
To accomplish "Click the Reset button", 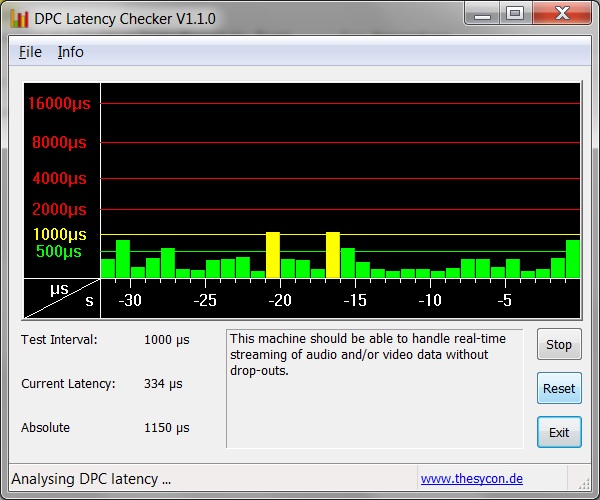I will pyautogui.click(x=559, y=388).
